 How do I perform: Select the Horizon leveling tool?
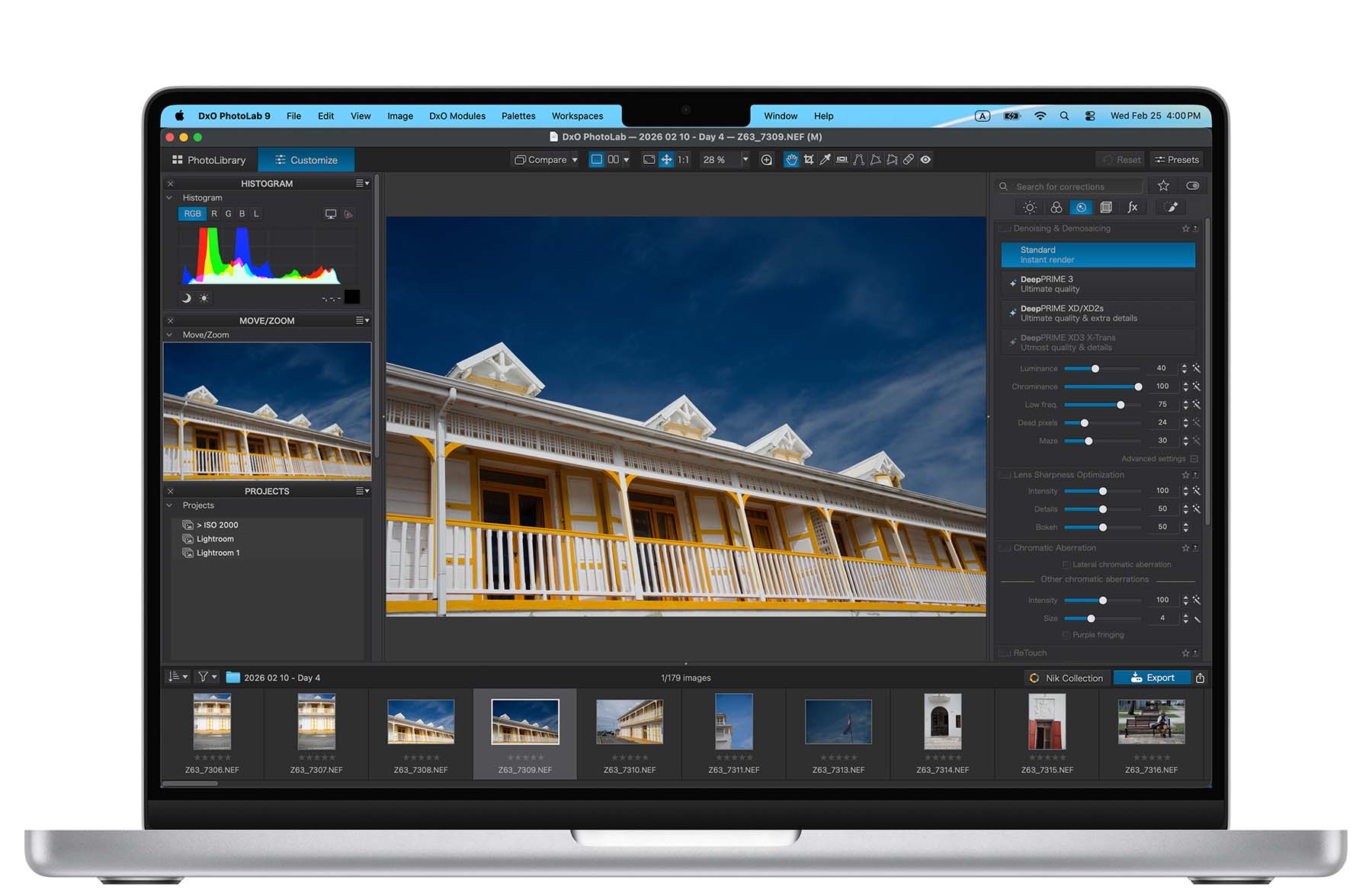[x=841, y=159]
